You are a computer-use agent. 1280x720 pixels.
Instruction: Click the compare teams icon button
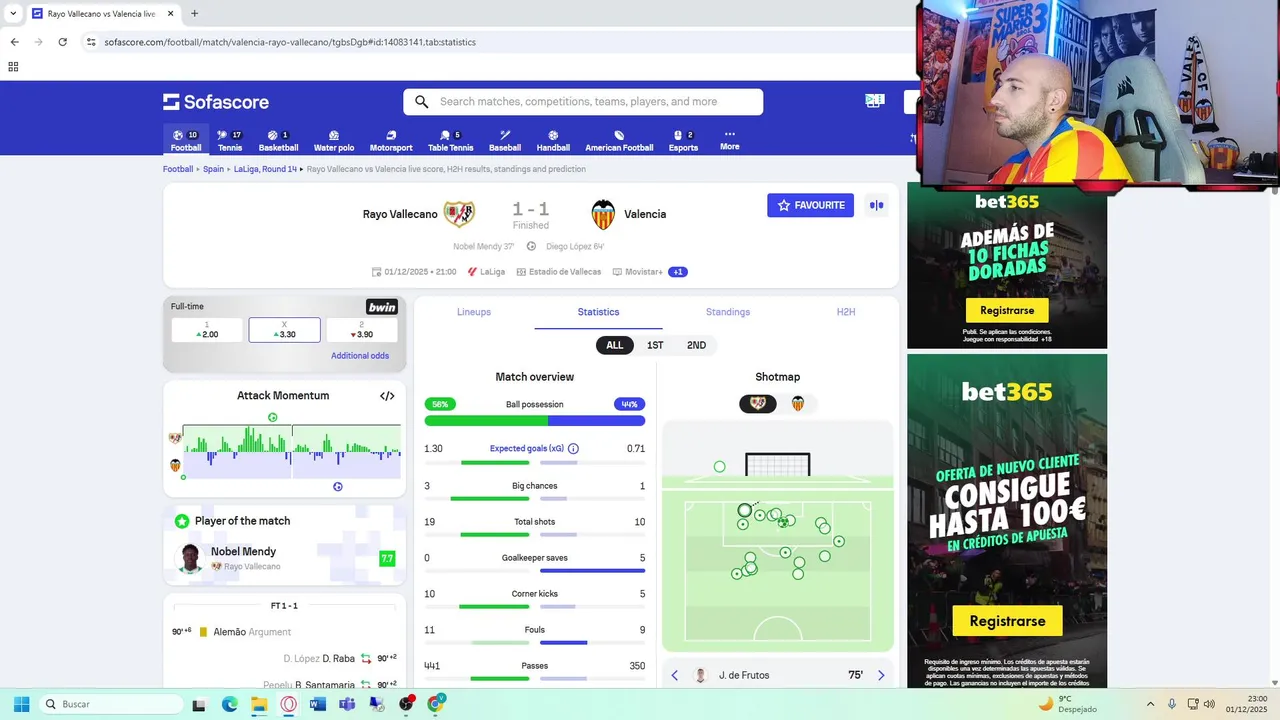click(x=876, y=205)
